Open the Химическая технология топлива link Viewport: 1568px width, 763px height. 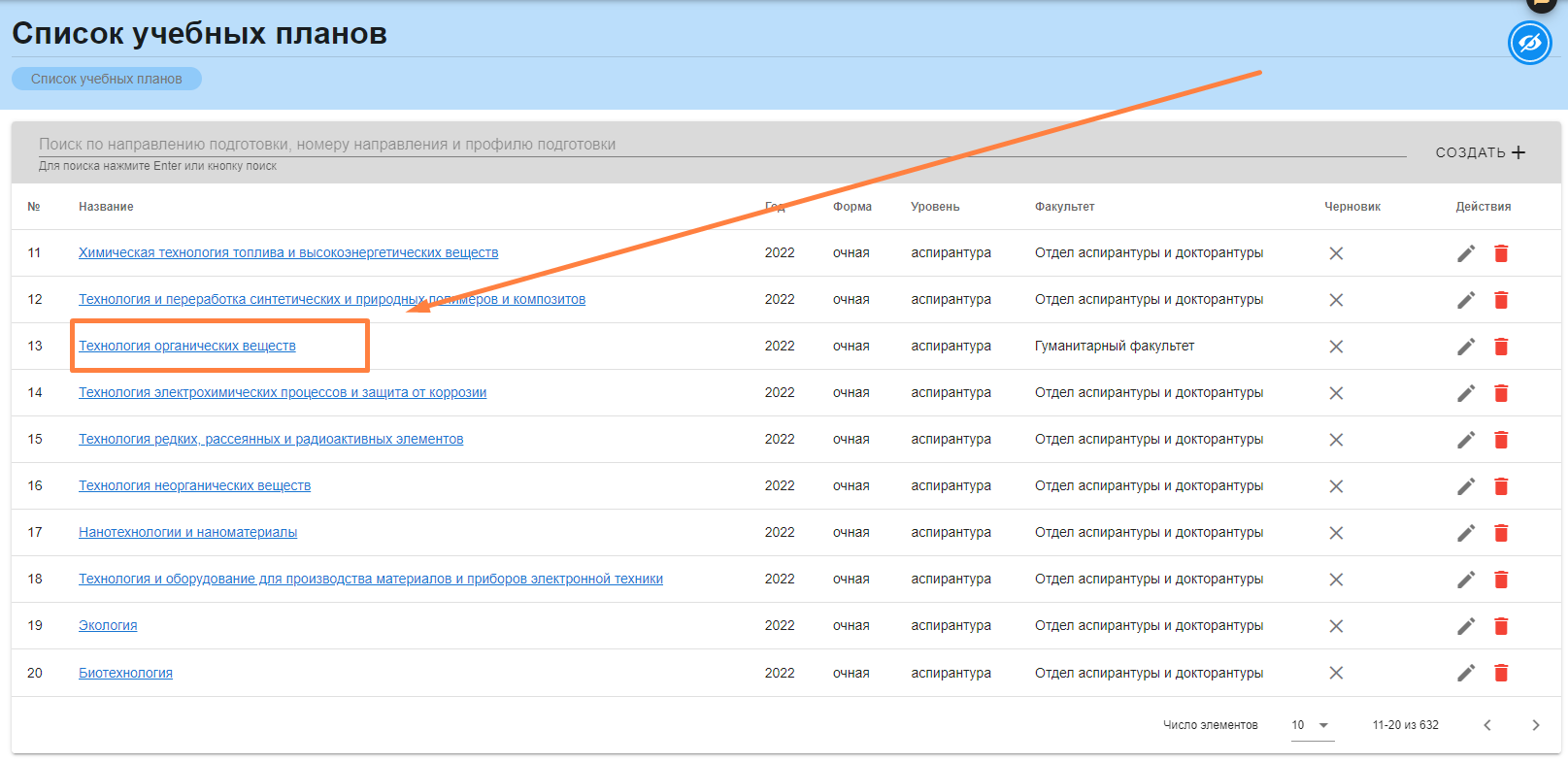[288, 252]
